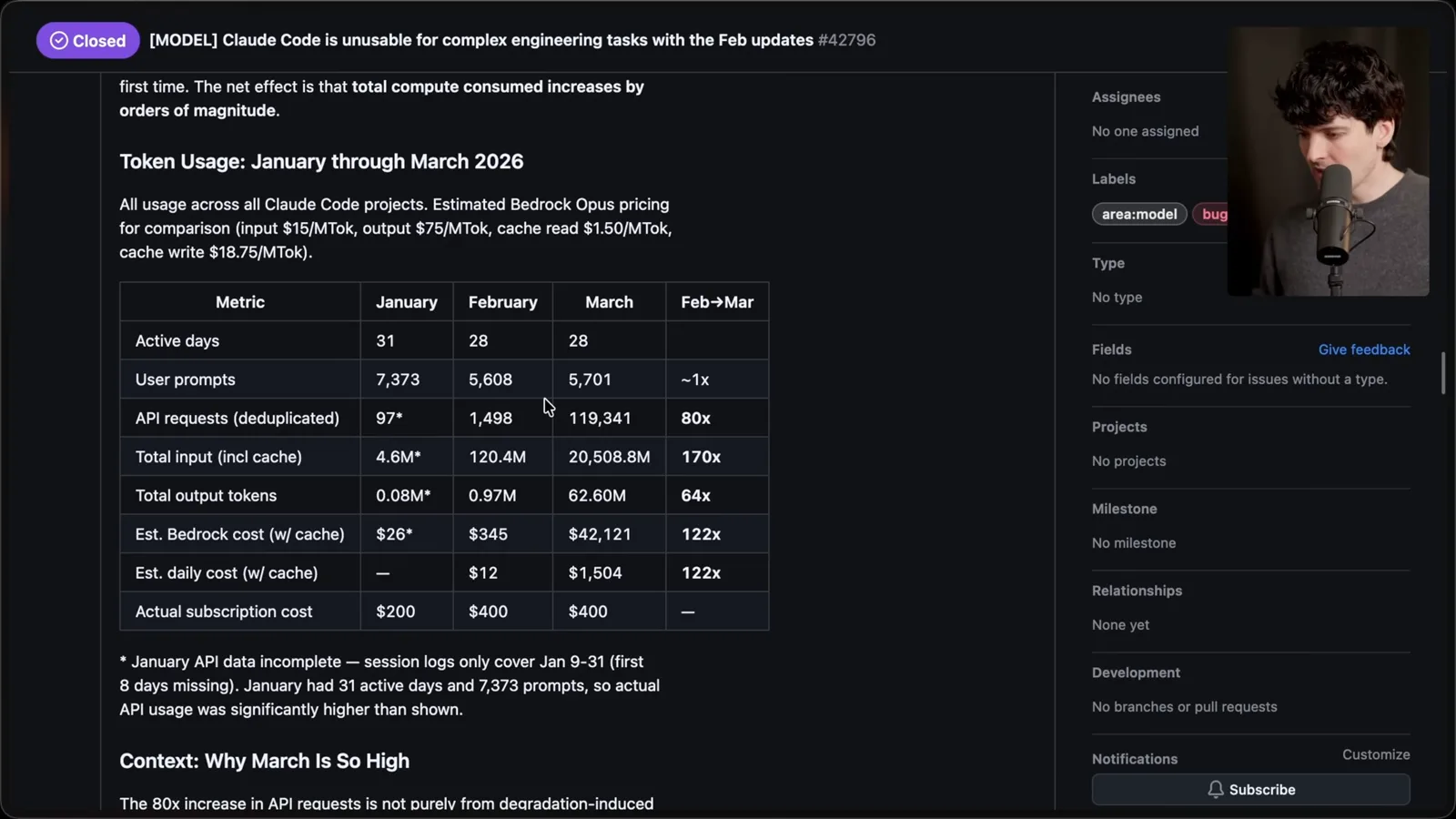Click the March column header
Image resolution: width=1456 pixels, height=819 pixels.
coord(609,302)
